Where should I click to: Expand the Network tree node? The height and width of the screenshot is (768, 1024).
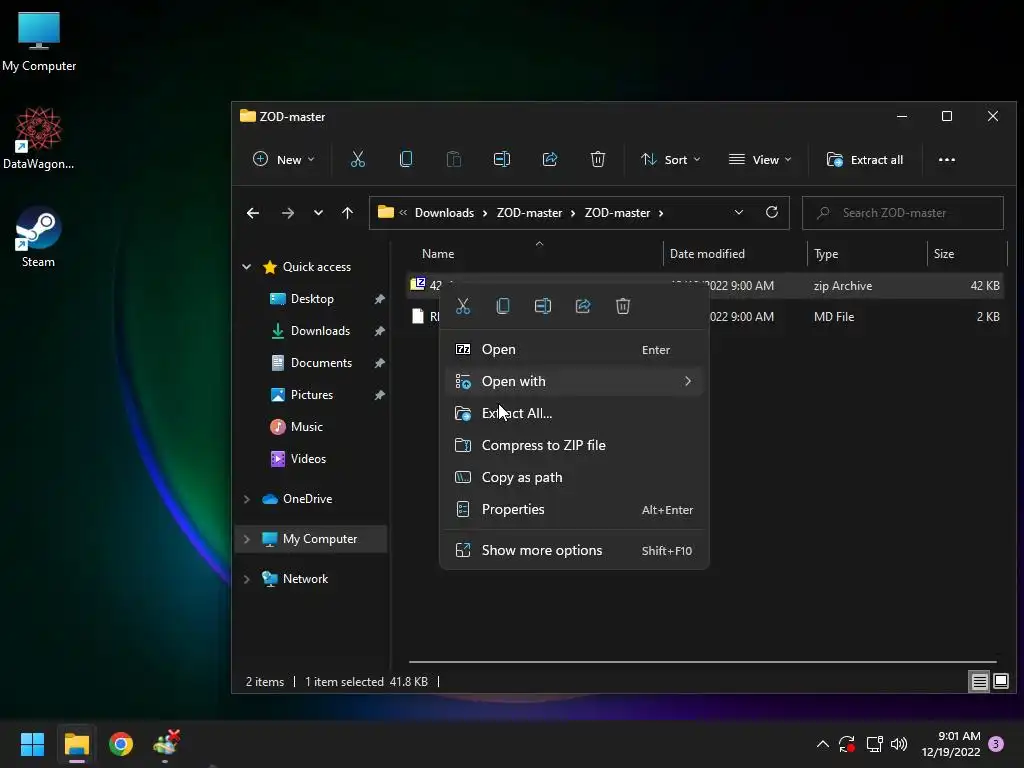246,579
